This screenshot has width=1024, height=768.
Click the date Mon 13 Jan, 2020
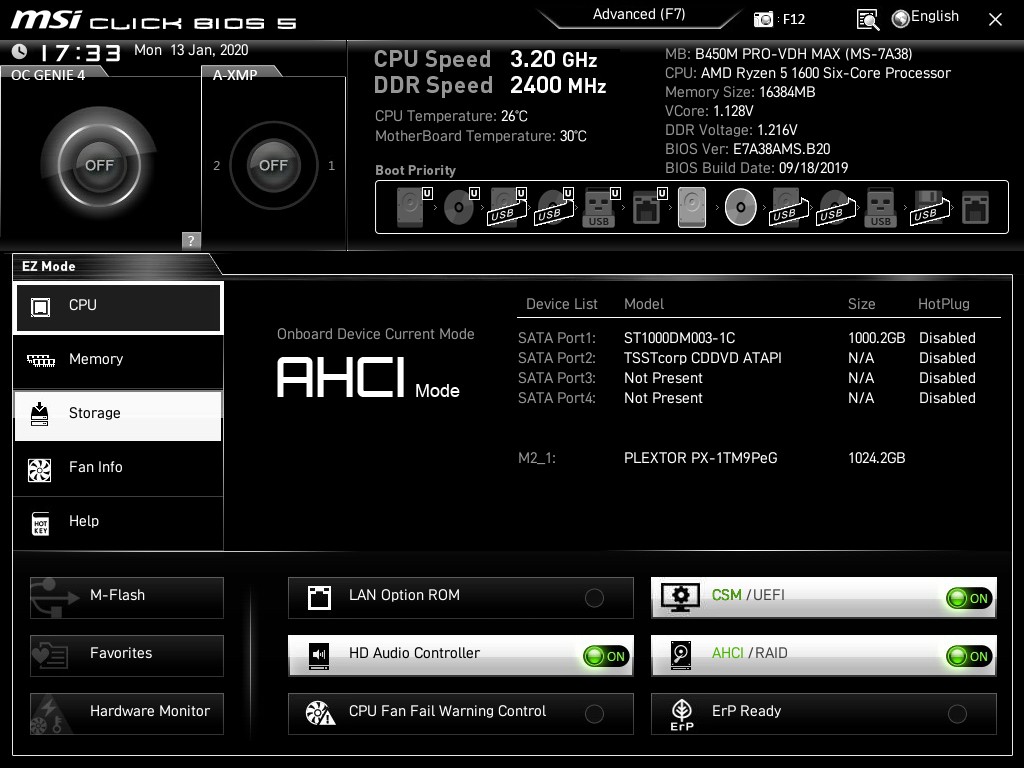pos(191,50)
